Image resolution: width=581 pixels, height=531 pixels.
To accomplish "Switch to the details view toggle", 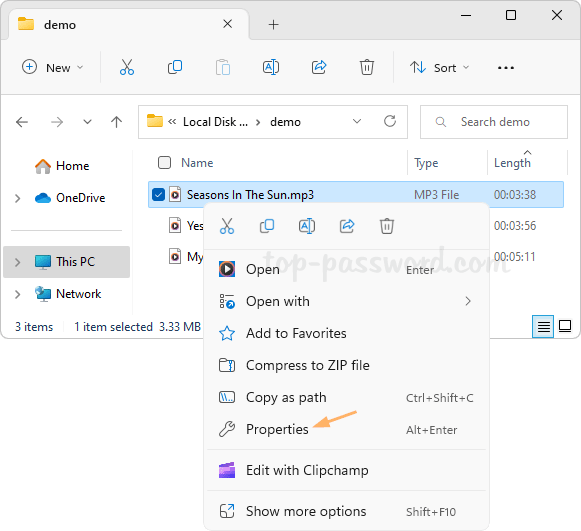I will [543, 326].
